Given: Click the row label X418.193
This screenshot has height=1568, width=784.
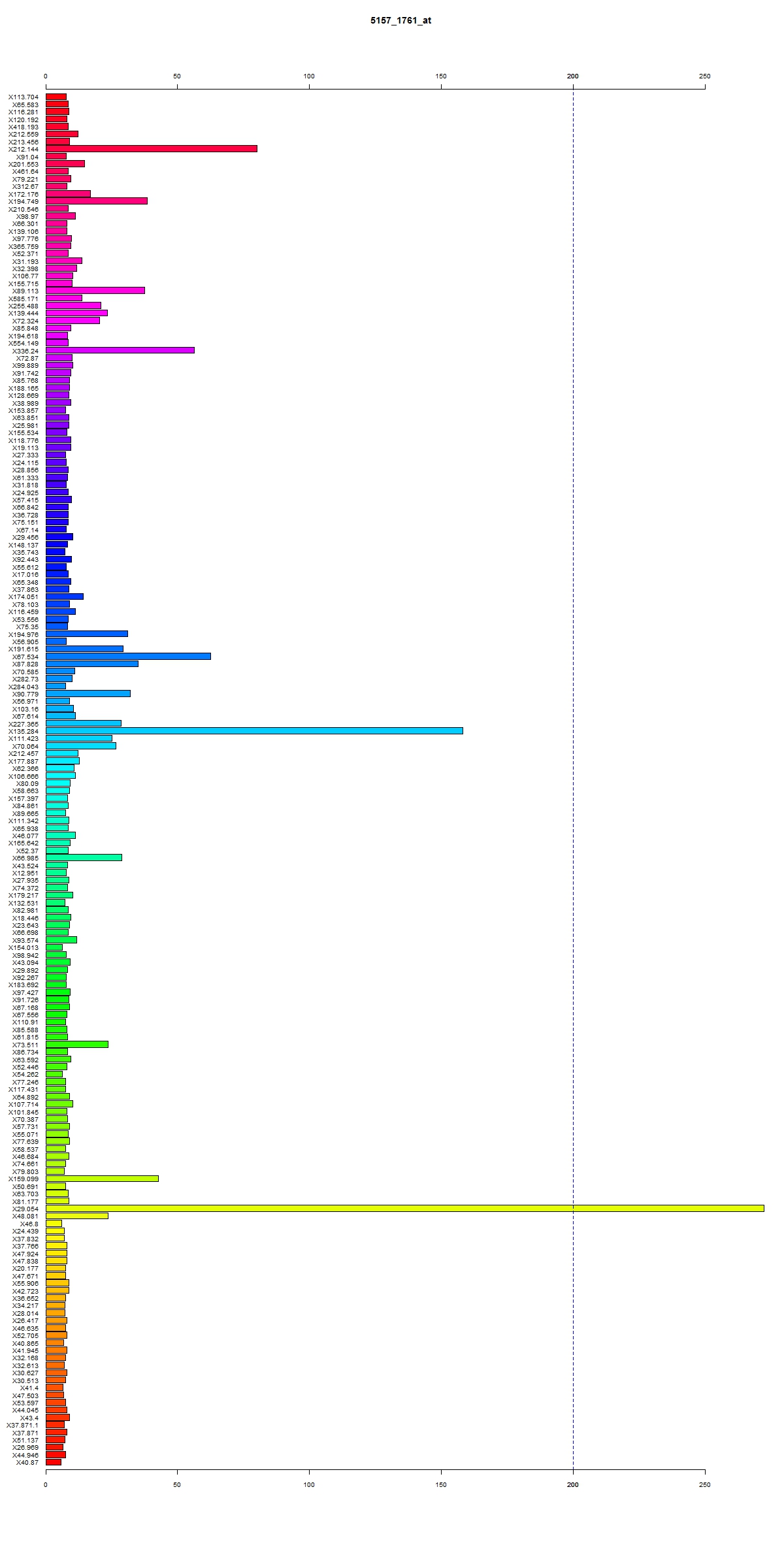Looking at the screenshot, I should 24,127.
